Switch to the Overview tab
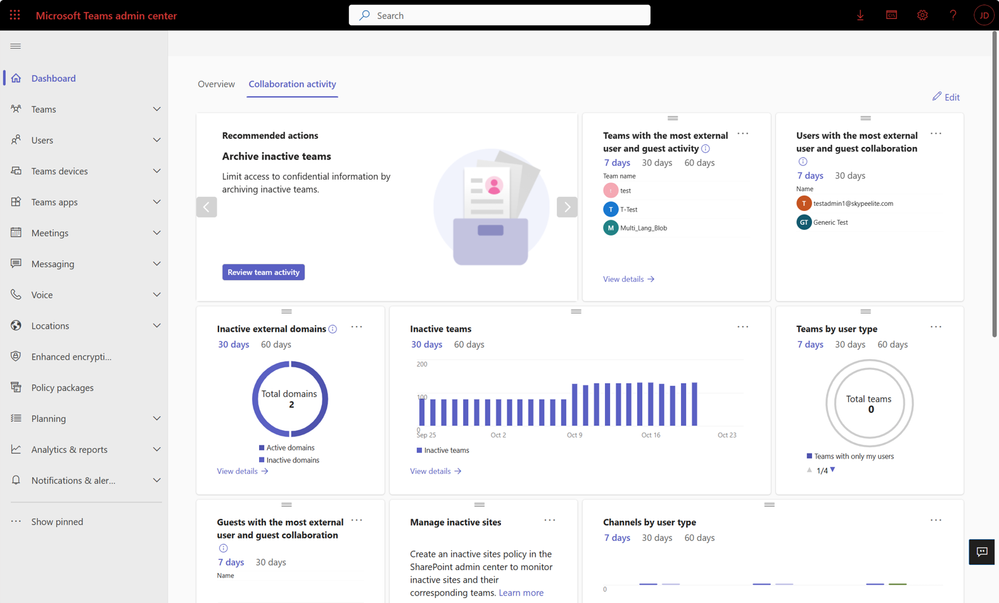The image size is (999, 603). [x=216, y=84]
